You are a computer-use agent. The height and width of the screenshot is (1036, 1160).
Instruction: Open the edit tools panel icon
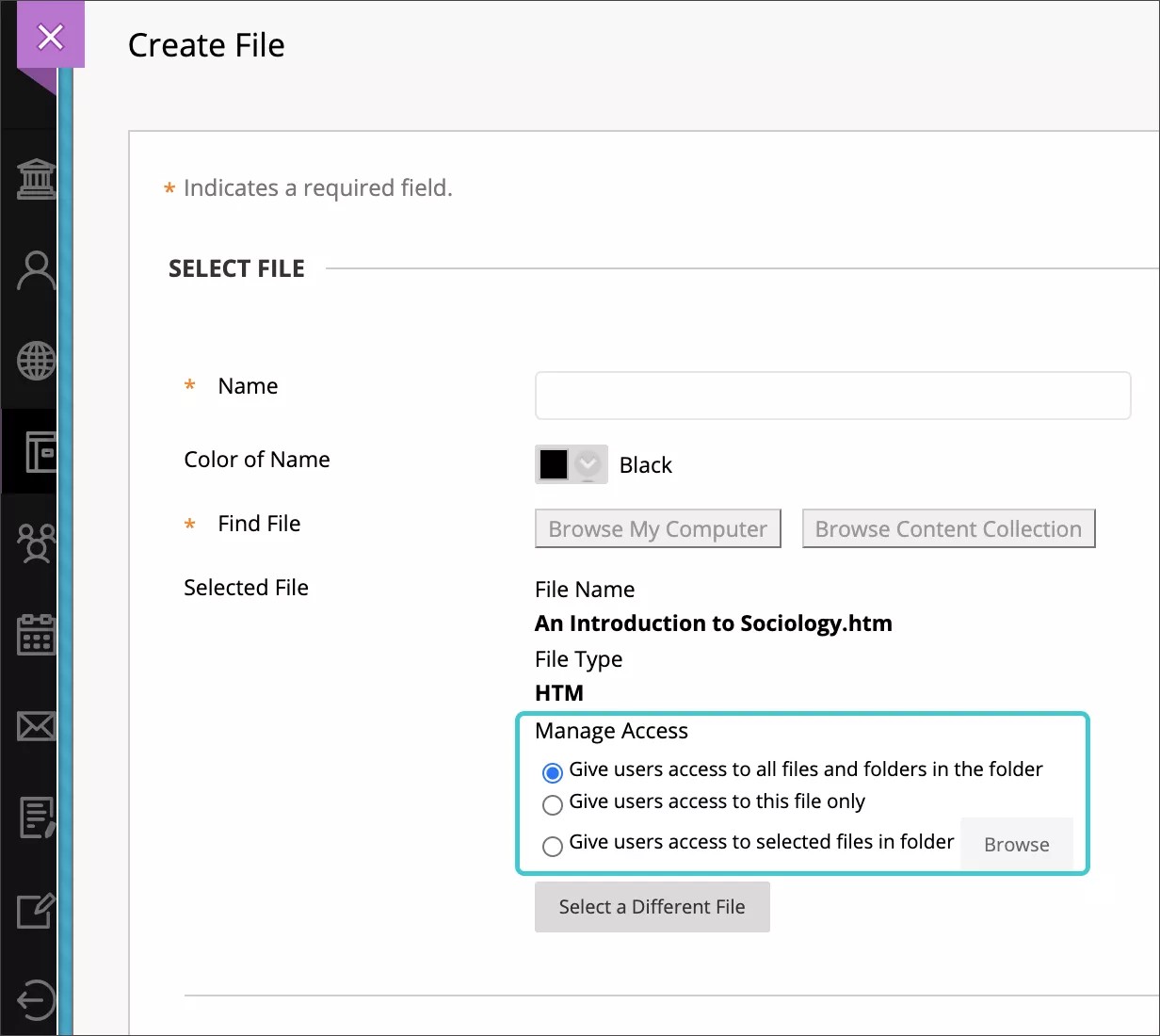(x=36, y=910)
